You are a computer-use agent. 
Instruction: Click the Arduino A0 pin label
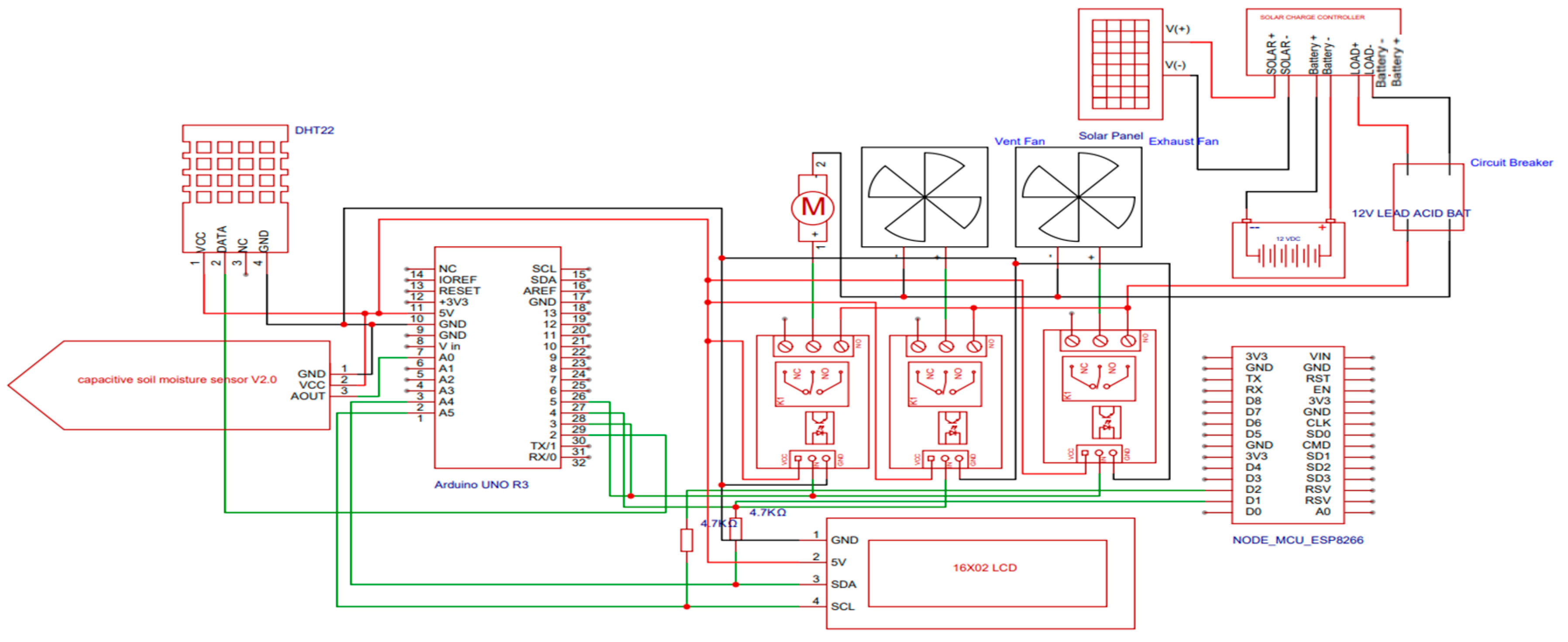(x=446, y=357)
